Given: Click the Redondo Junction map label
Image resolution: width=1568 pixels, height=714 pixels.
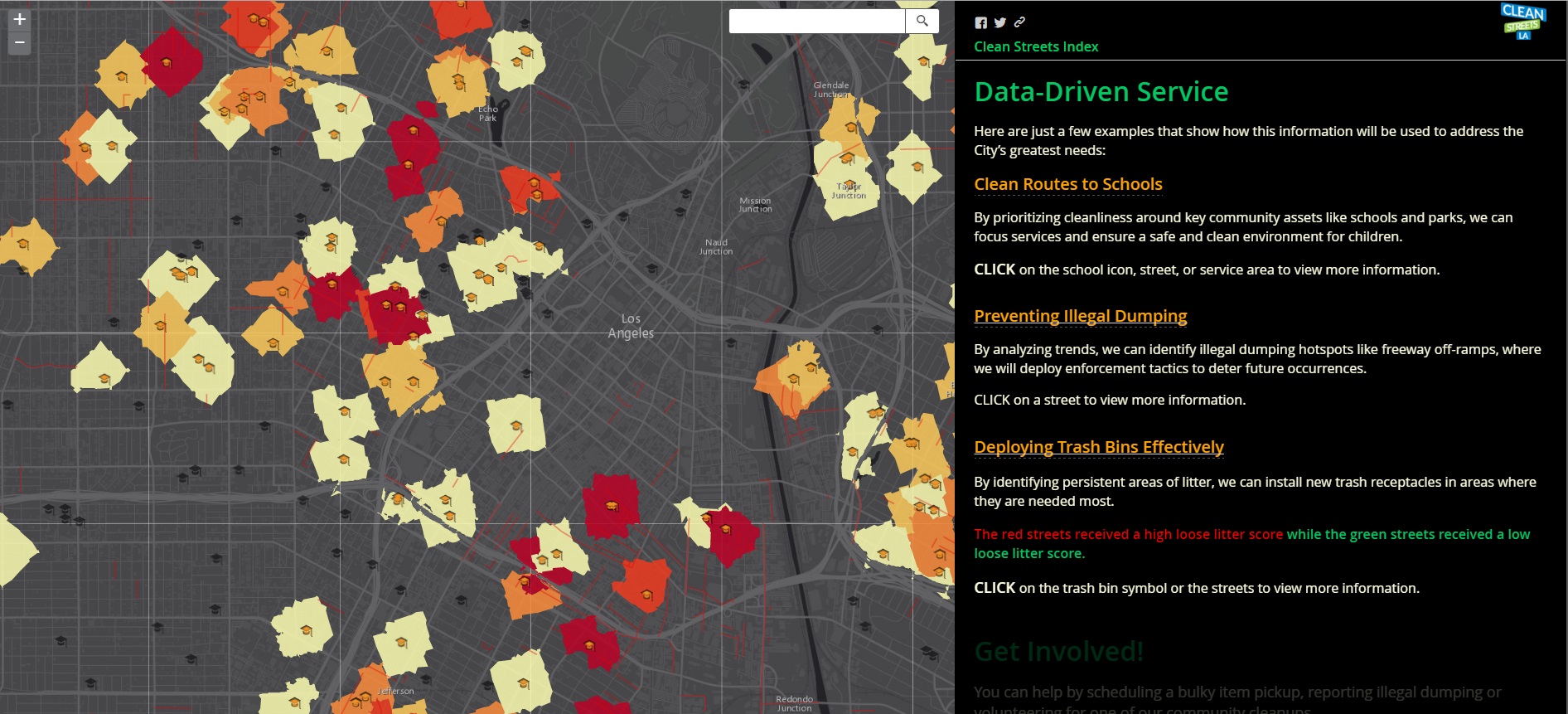Looking at the screenshot, I should click(794, 703).
